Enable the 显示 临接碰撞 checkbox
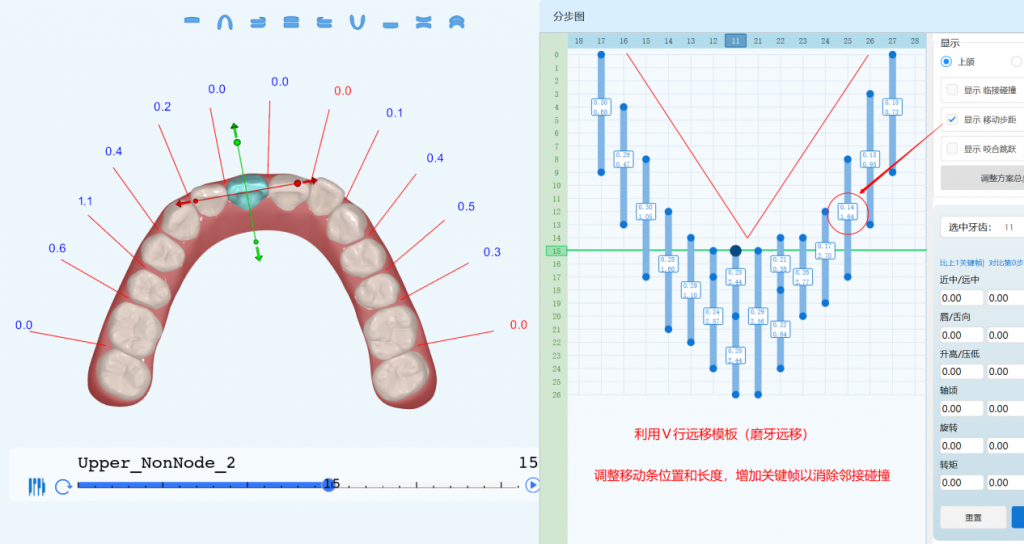Image resolution: width=1024 pixels, height=544 pixels. 952,91
